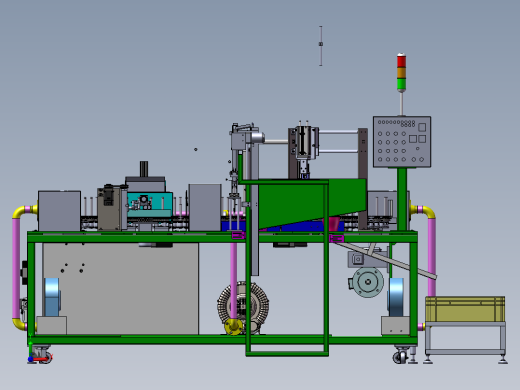Select the gray control panel box
The height and width of the screenshot is (390, 520).
click(402, 142)
